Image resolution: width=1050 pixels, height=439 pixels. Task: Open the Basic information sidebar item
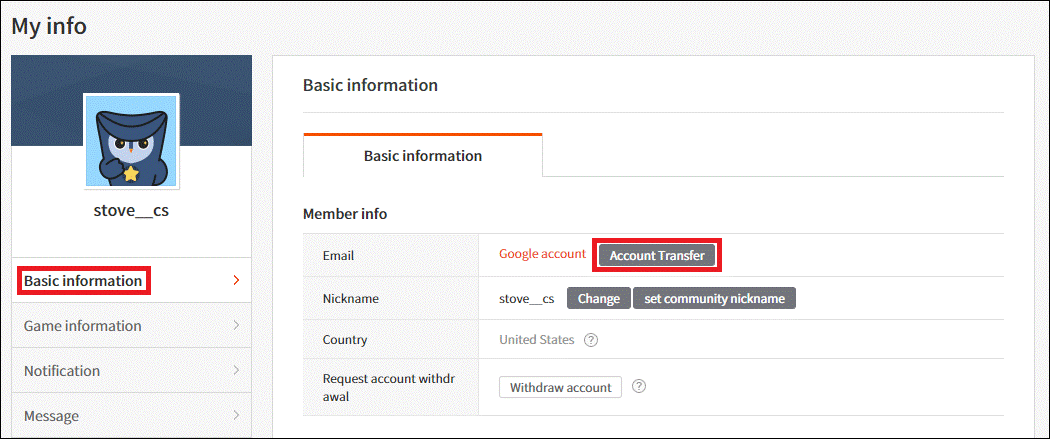(x=131, y=280)
